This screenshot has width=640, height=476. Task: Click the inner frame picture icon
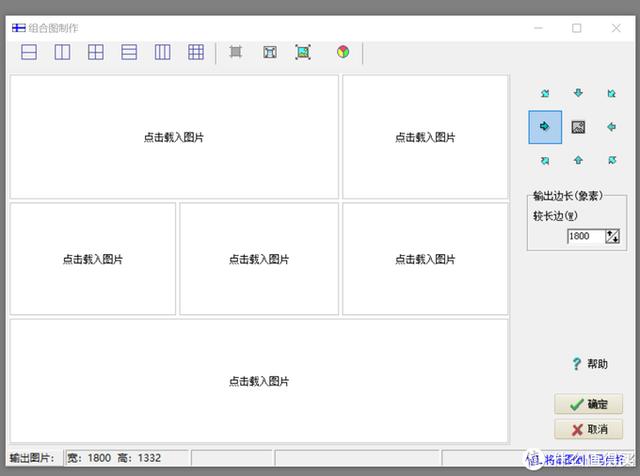tap(270, 52)
